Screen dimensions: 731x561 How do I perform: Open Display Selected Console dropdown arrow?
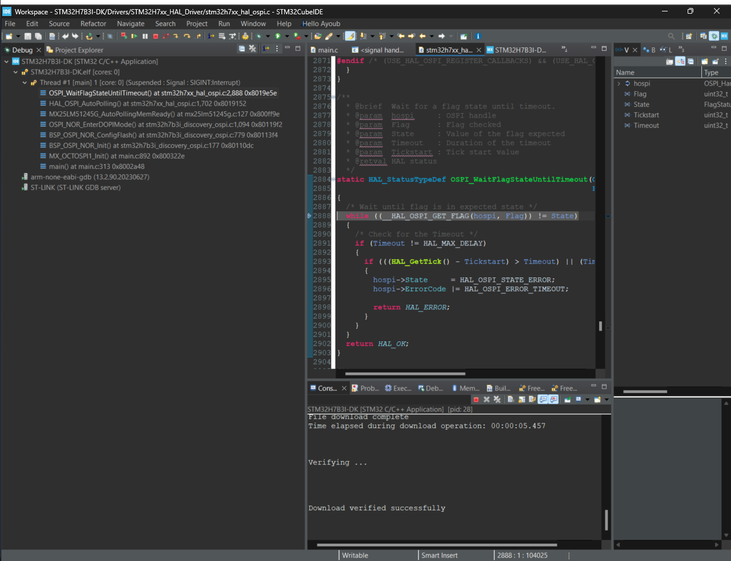(x=587, y=400)
